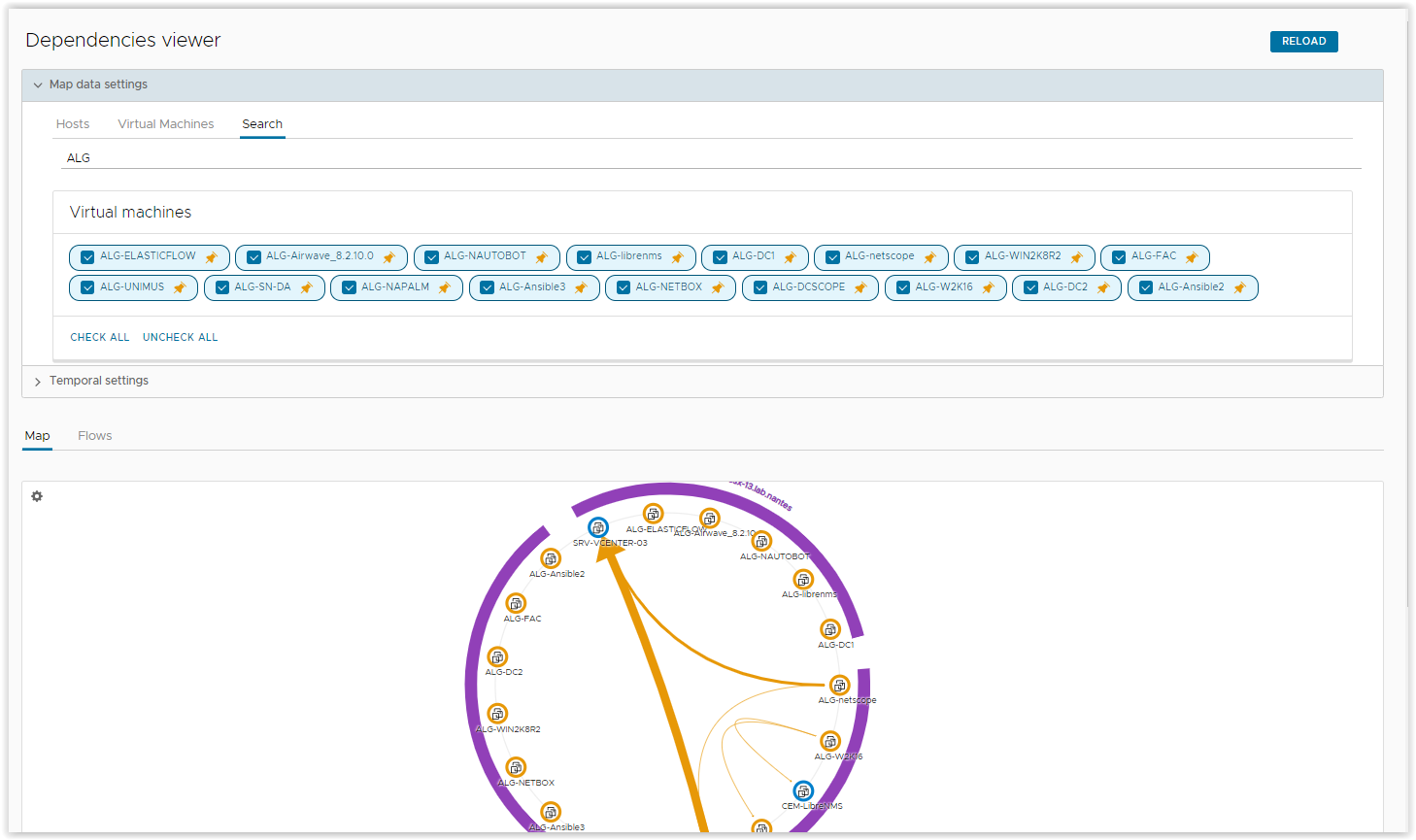Collapse the Map data settings section
This screenshot has height=840, width=1416.
[702, 84]
